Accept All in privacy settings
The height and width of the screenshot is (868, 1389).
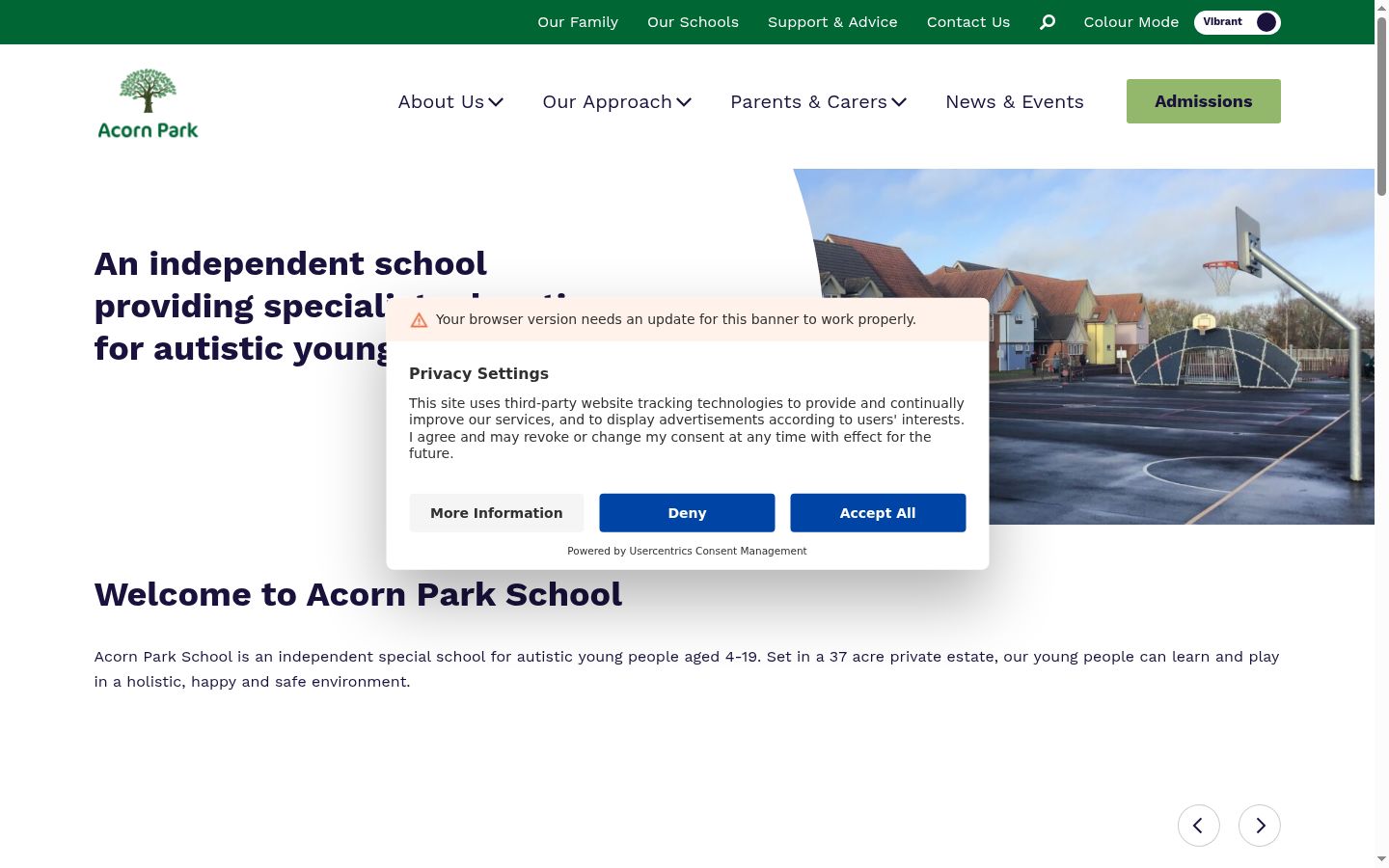coord(878,513)
